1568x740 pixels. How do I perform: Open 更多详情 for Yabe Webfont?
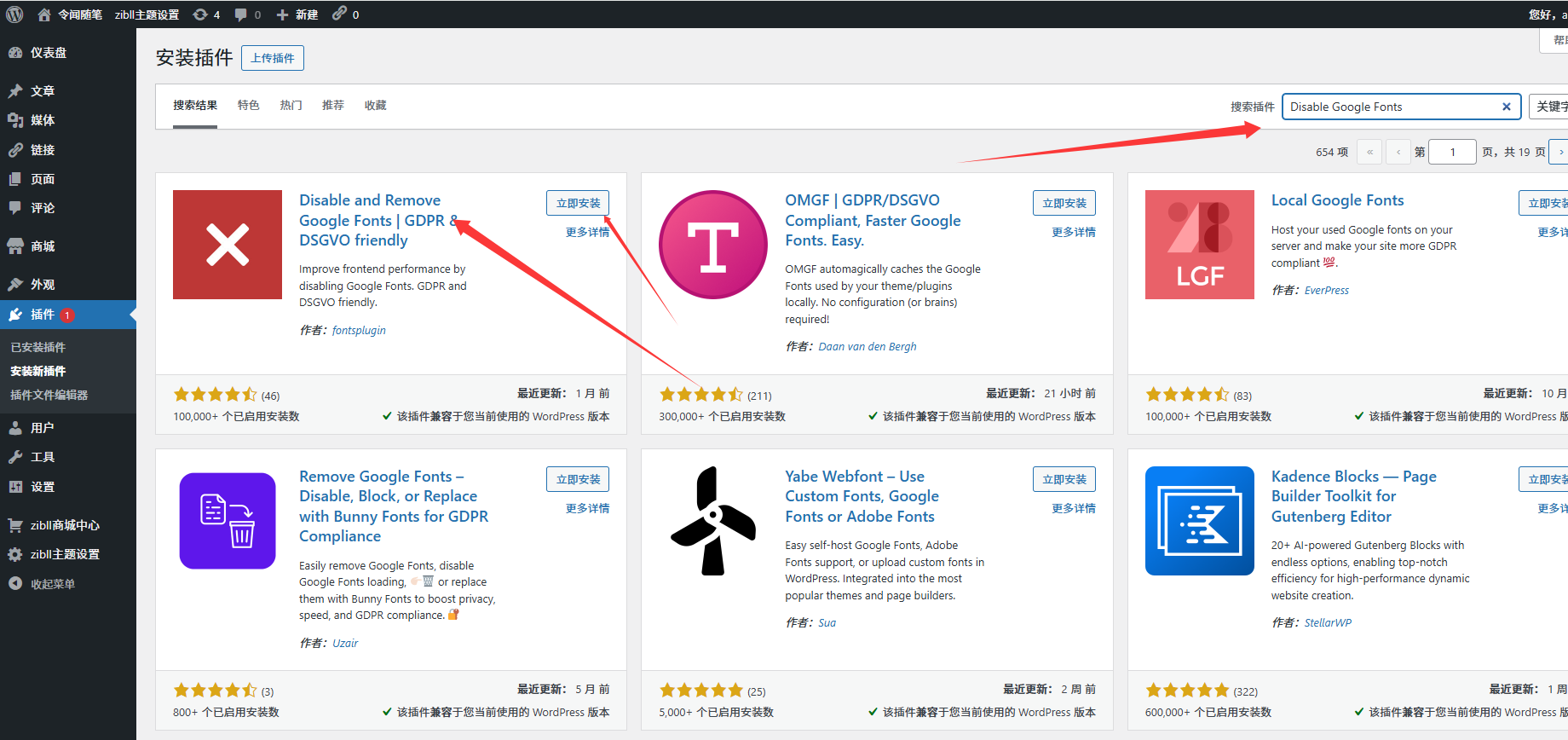1074,508
